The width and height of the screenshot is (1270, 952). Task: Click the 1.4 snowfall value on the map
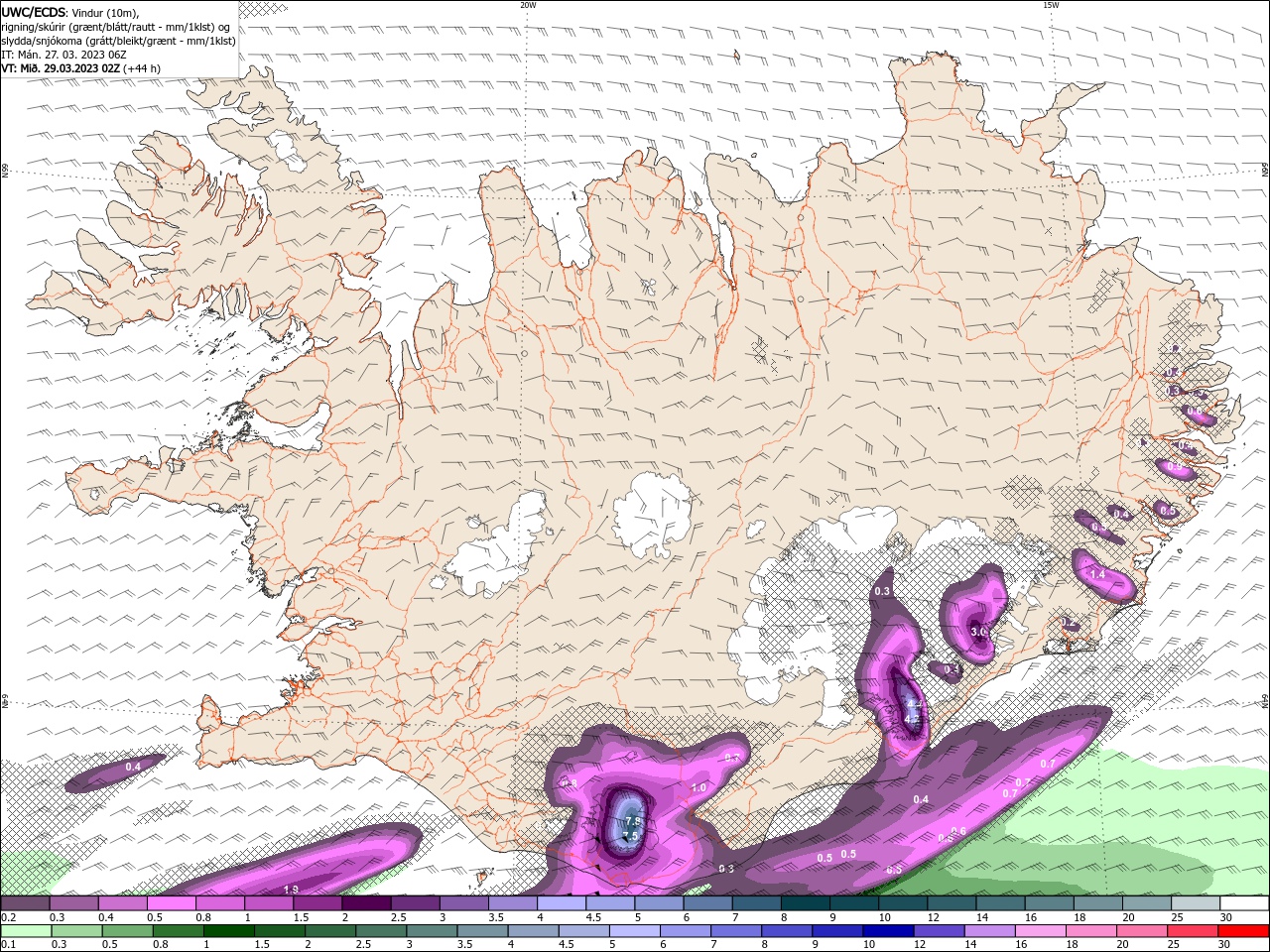click(1097, 575)
